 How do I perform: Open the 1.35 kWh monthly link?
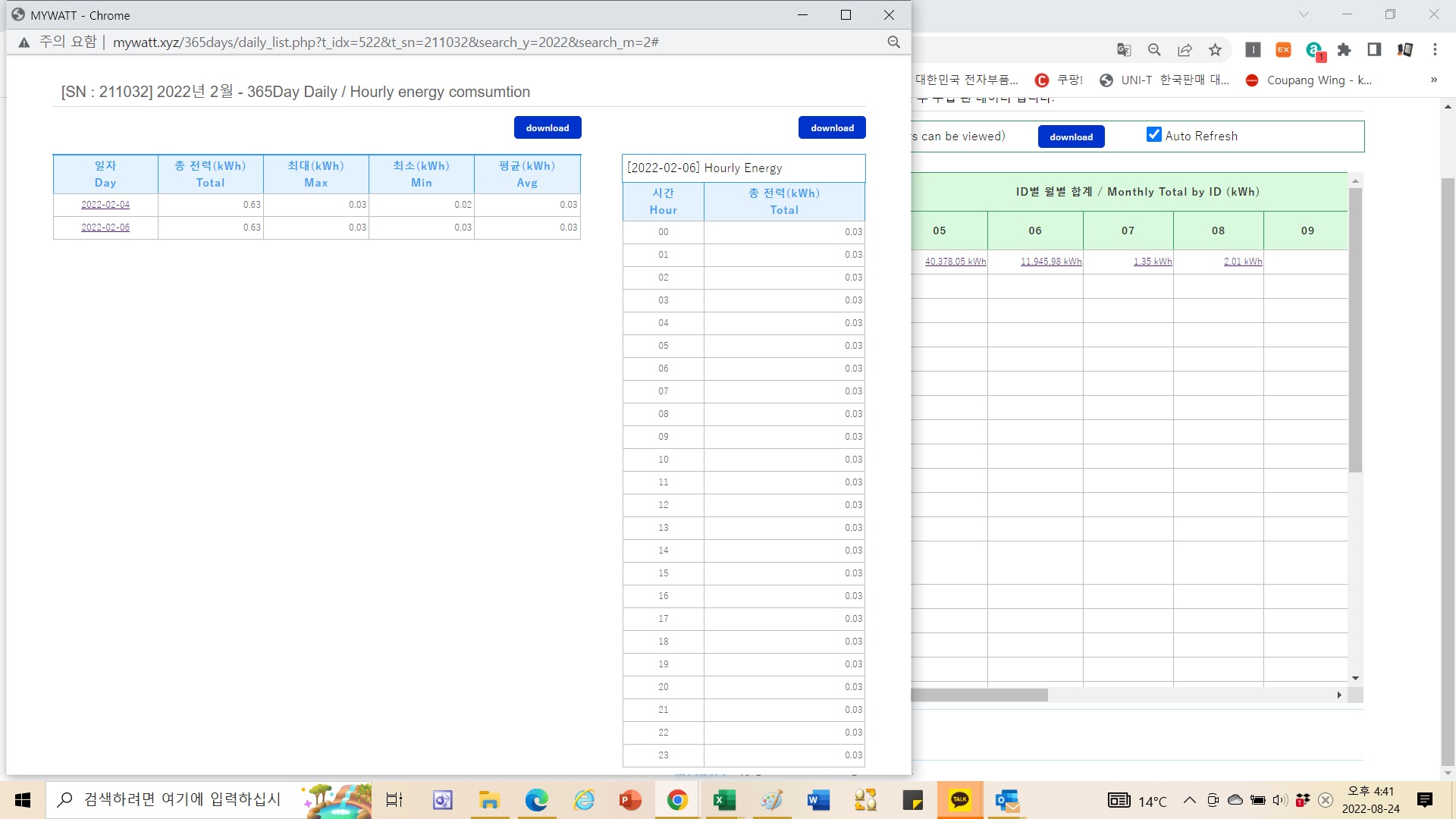[x=1153, y=262]
